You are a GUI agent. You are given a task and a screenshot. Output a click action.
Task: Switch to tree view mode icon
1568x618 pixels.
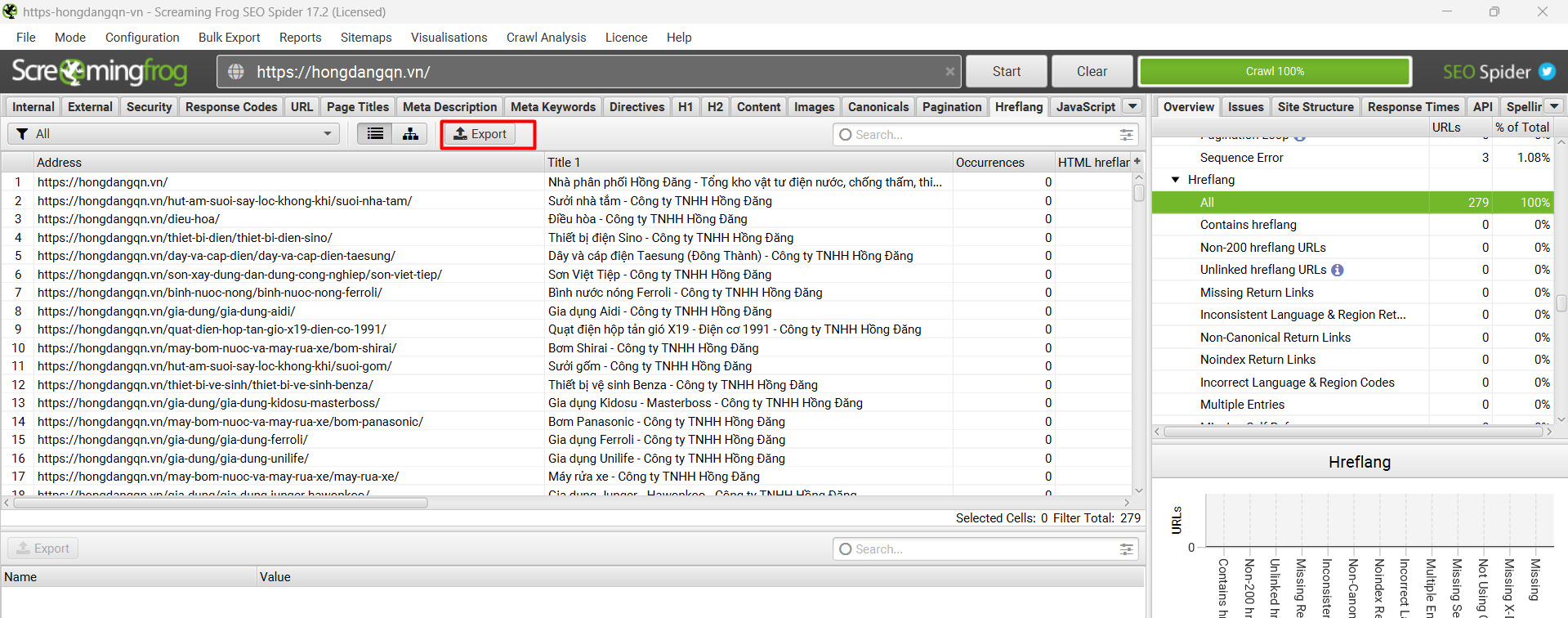tap(410, 134)
